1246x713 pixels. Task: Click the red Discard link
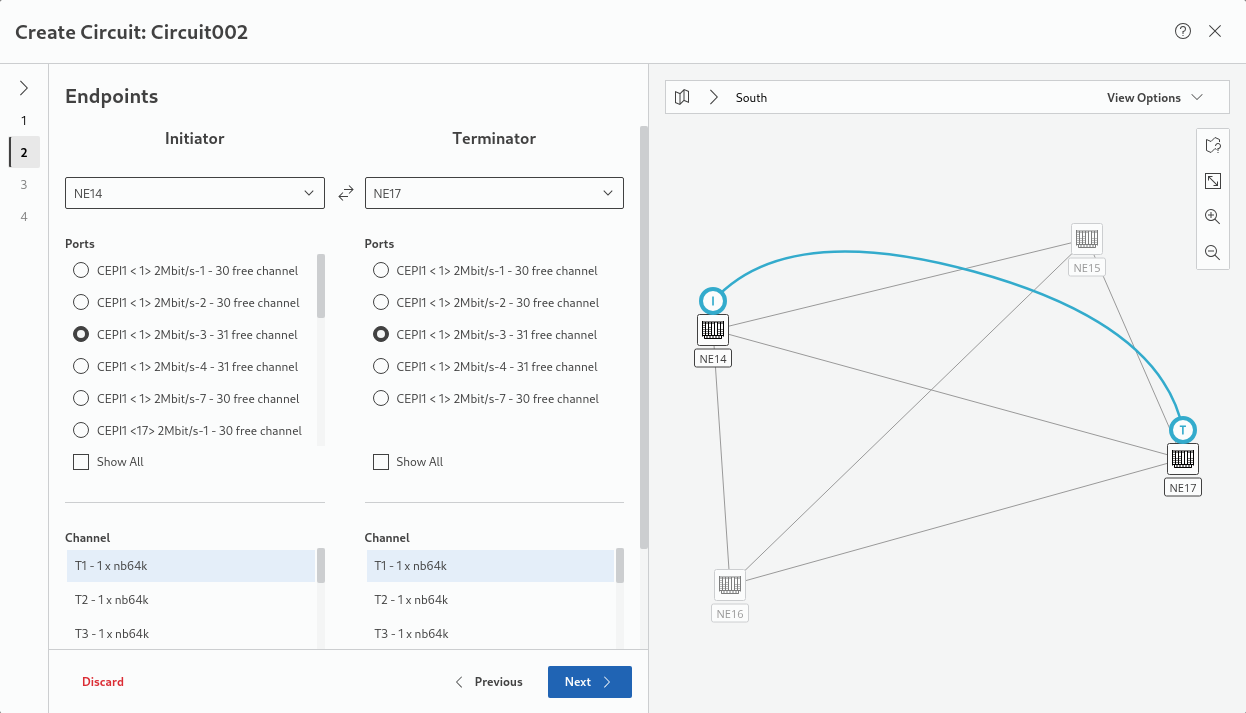click(x=103, y=682)
